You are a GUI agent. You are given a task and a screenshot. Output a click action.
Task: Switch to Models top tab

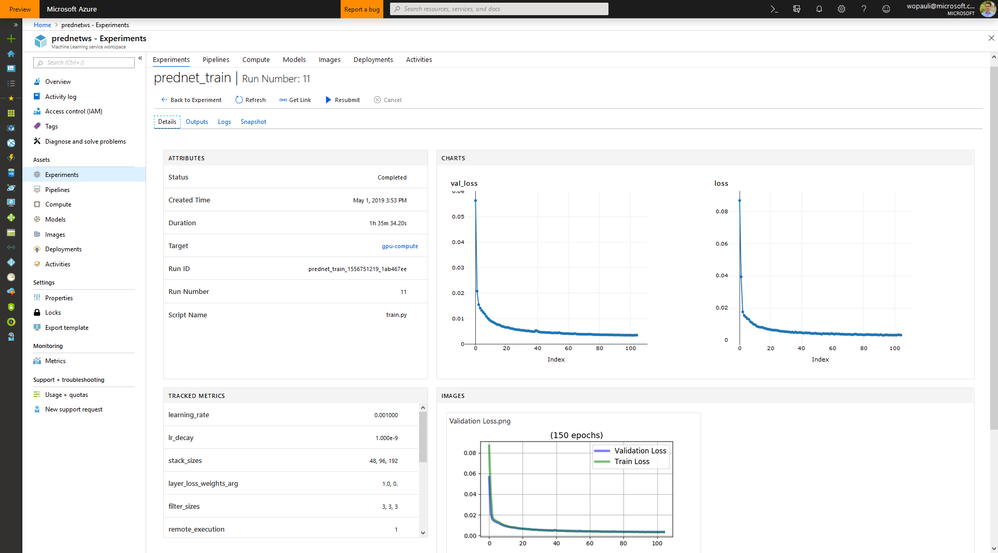(x=294, y=60)
